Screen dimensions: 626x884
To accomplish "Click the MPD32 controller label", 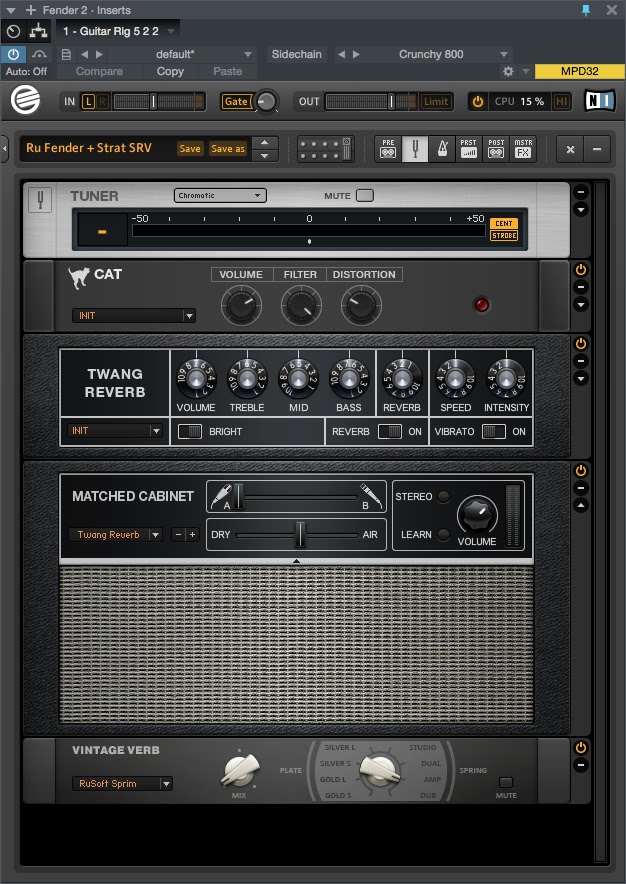I will click(579, 71).
